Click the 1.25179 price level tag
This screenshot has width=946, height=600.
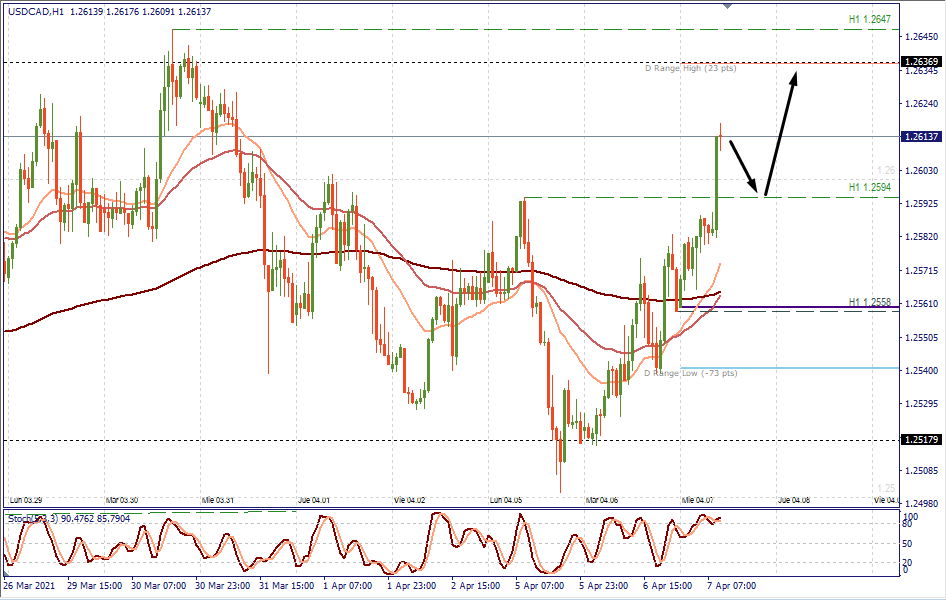pos(921,440)
